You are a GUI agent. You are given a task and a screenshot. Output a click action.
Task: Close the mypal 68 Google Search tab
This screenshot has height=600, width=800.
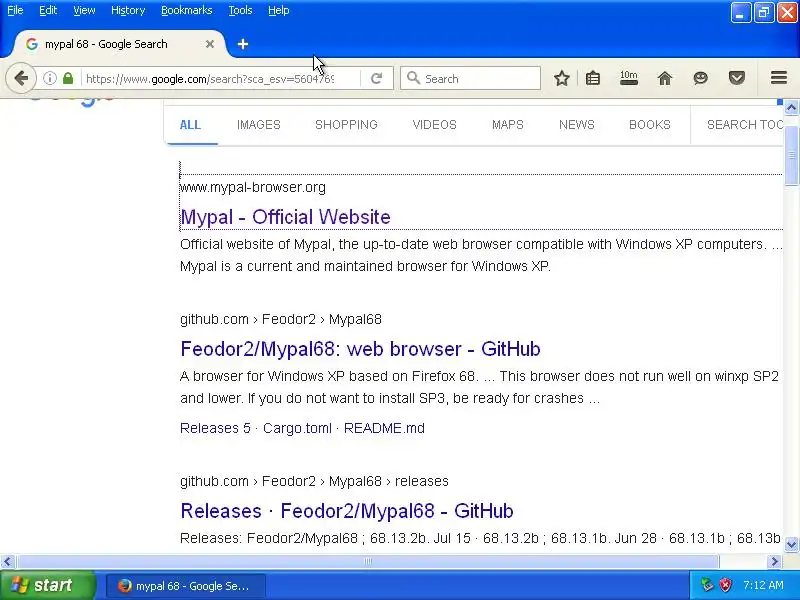[x=210, y=44]
